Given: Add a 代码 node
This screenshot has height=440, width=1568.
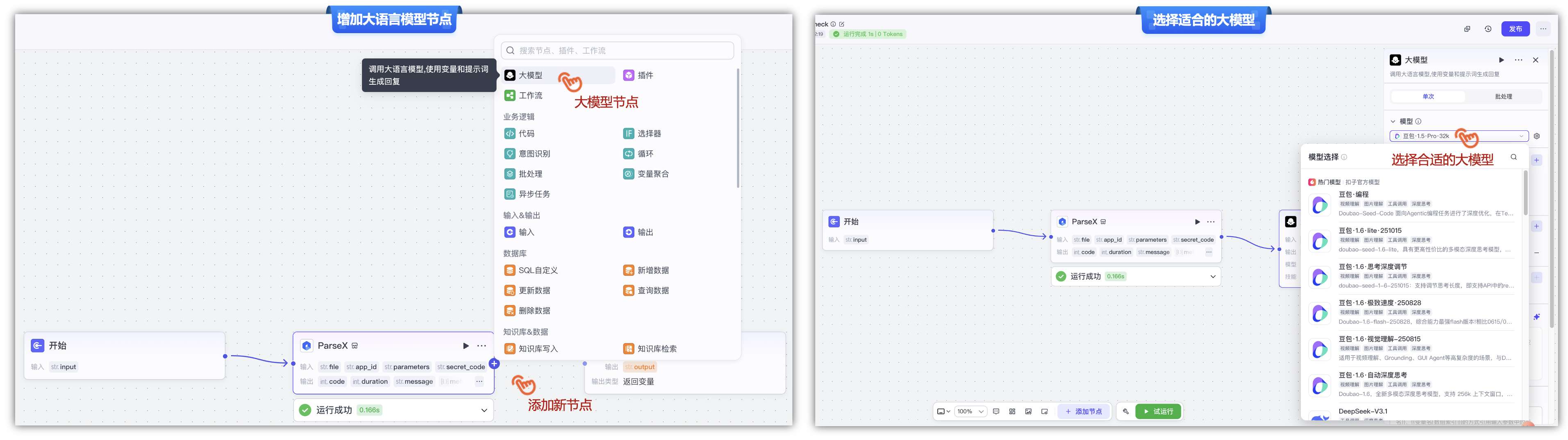Looking at the screenshot, I should click(x=519, y=134).
